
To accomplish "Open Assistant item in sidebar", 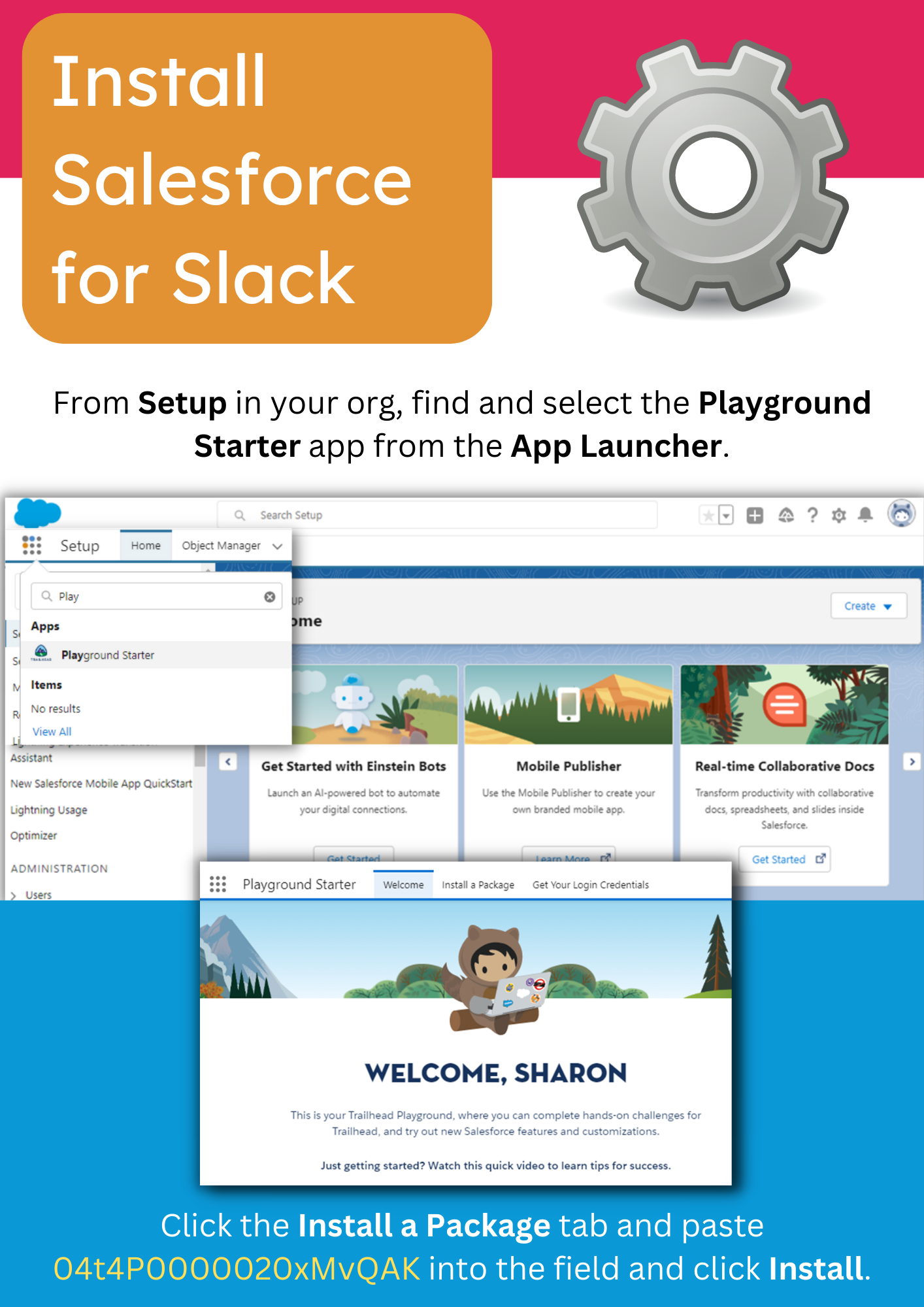I will pyautogui.click(x=31, y=757).
